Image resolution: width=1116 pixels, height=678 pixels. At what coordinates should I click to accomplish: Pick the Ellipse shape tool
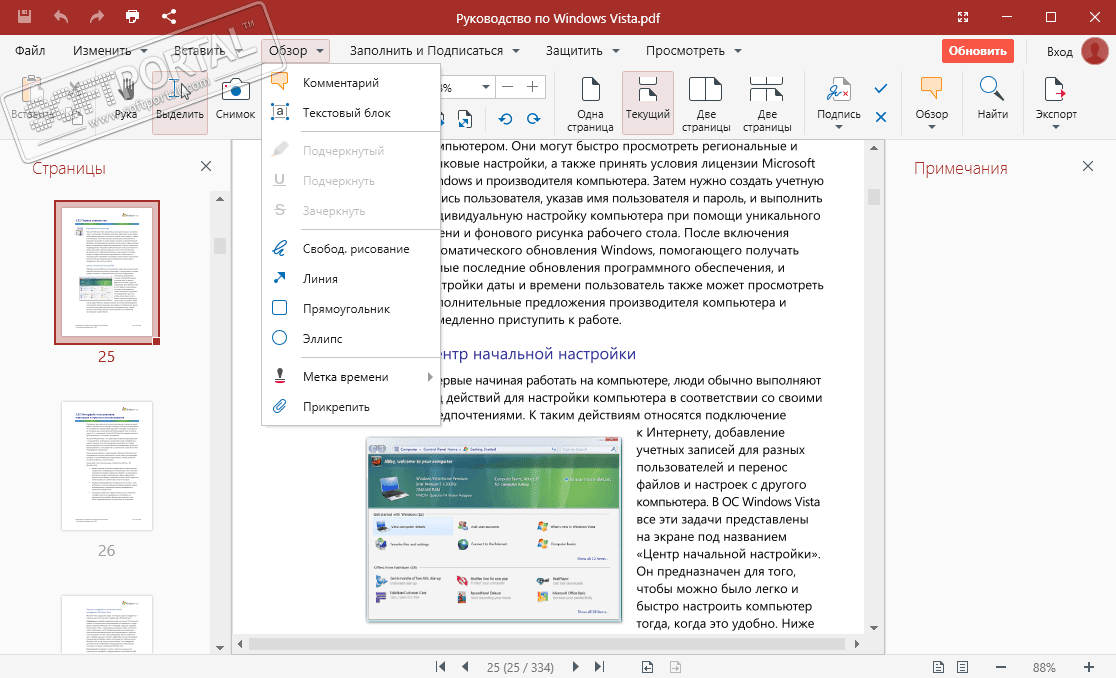coord(322,339)
